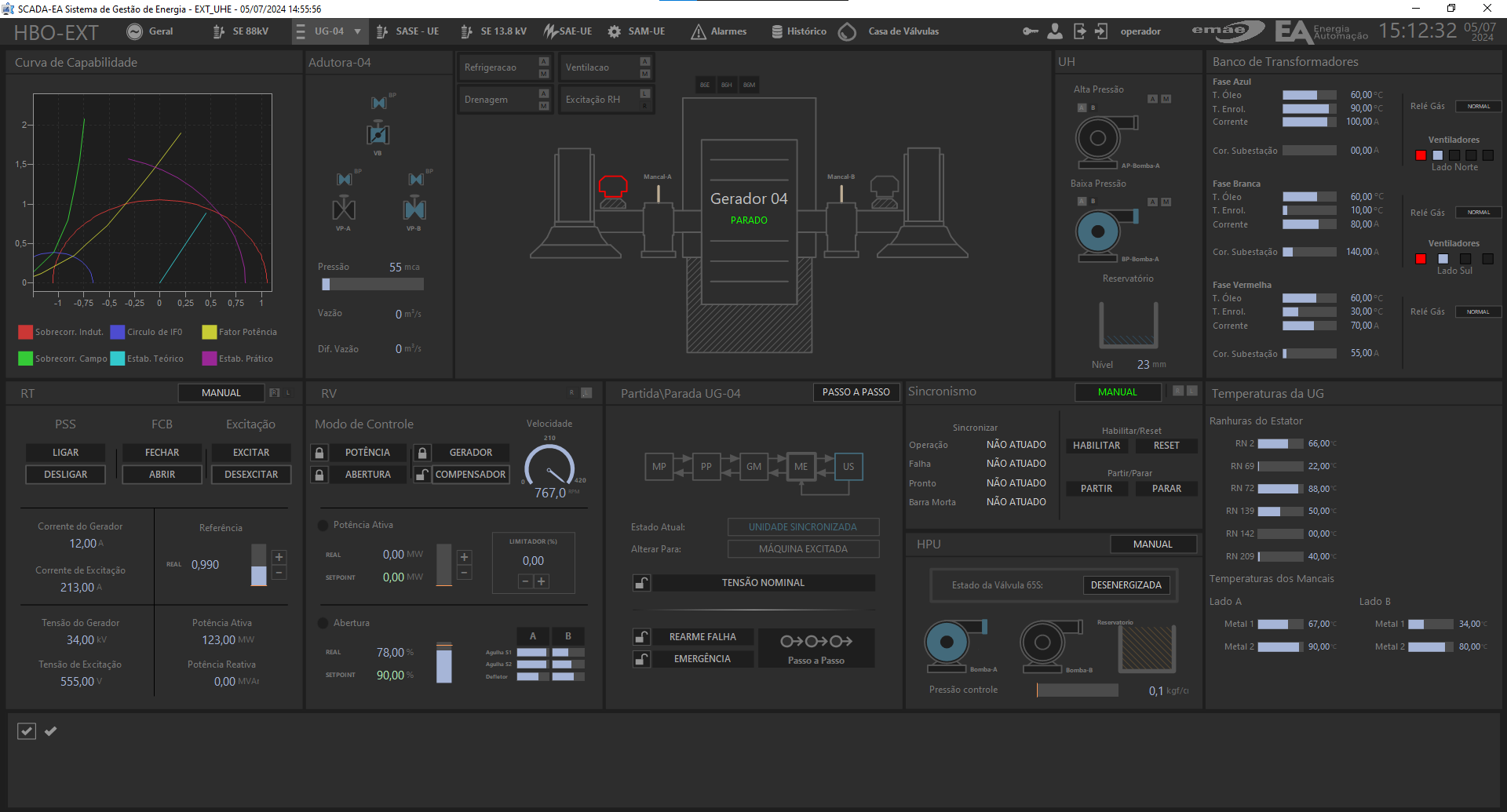Switch Drenagem to Manual mode
This screenshot has height=812, width=1507.
coord(544,105)
